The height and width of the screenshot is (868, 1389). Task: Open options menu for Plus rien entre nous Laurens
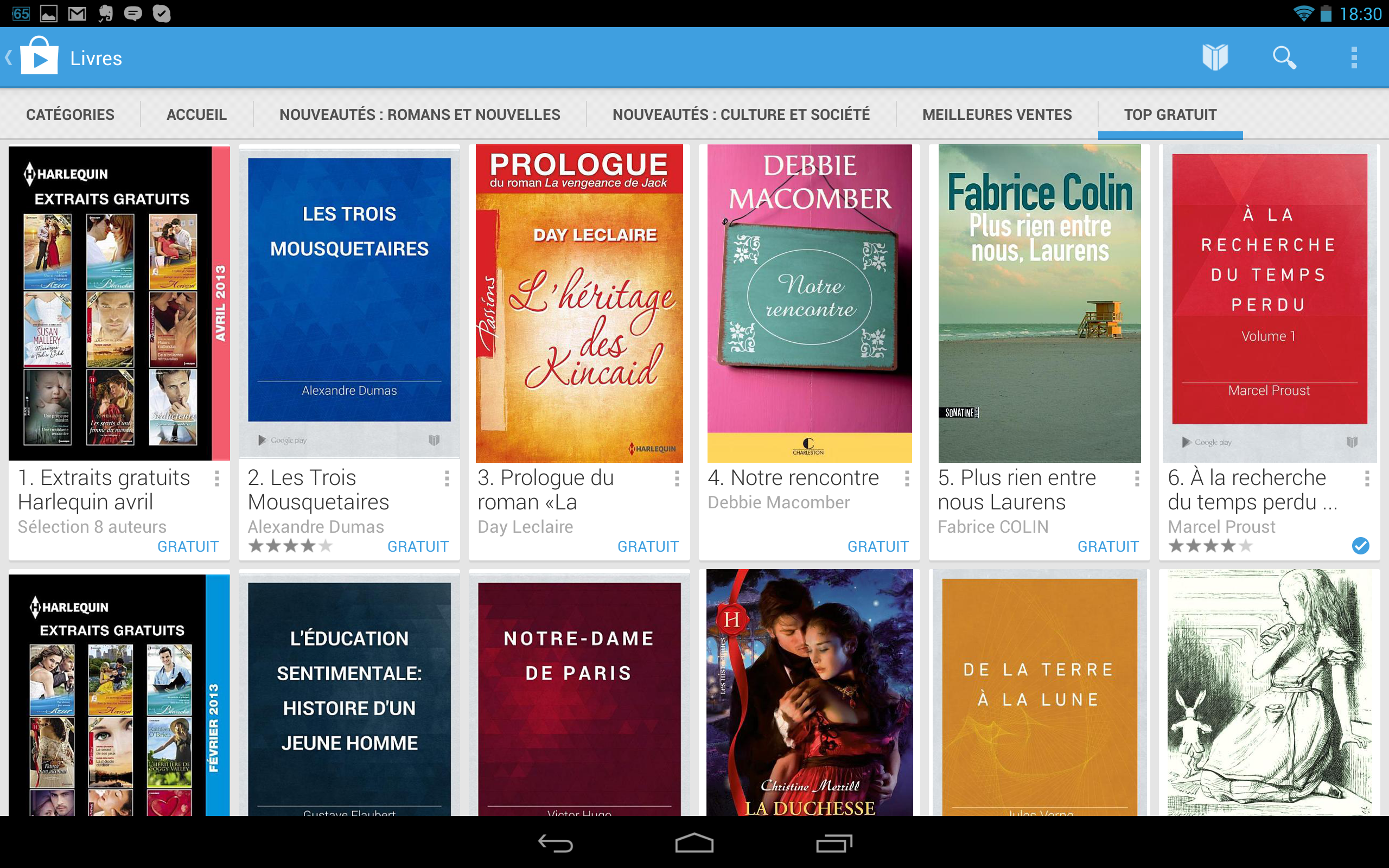(1137, 478)
